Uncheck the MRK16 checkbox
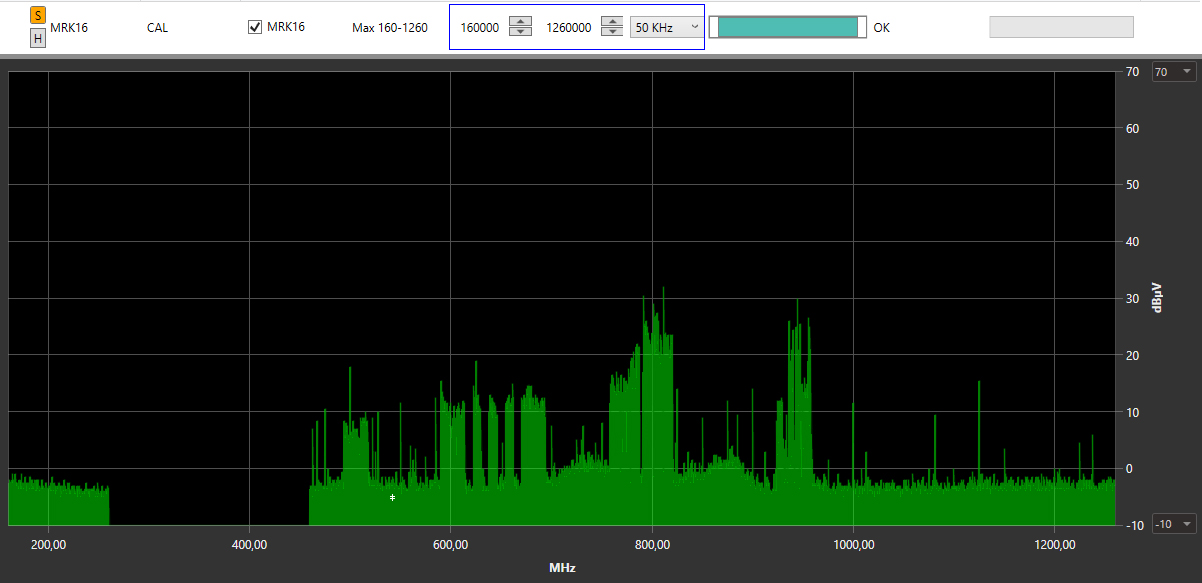This screenshot has width=1202, height=583. (x=255, y=27)
